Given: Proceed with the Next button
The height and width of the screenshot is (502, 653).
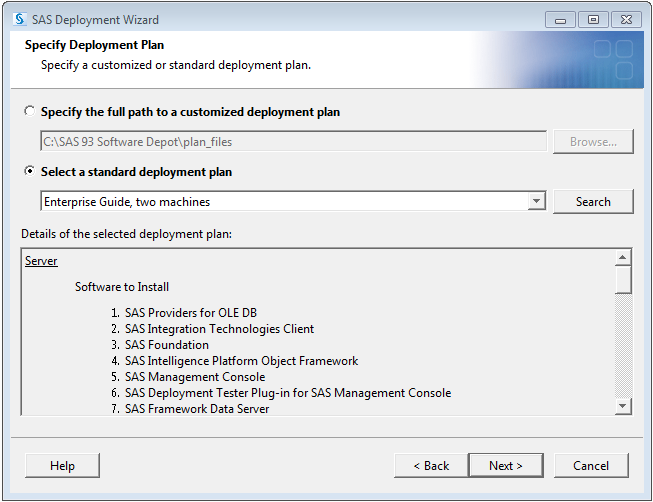Looking at the screenshot, I should click(x=506, y=465).
